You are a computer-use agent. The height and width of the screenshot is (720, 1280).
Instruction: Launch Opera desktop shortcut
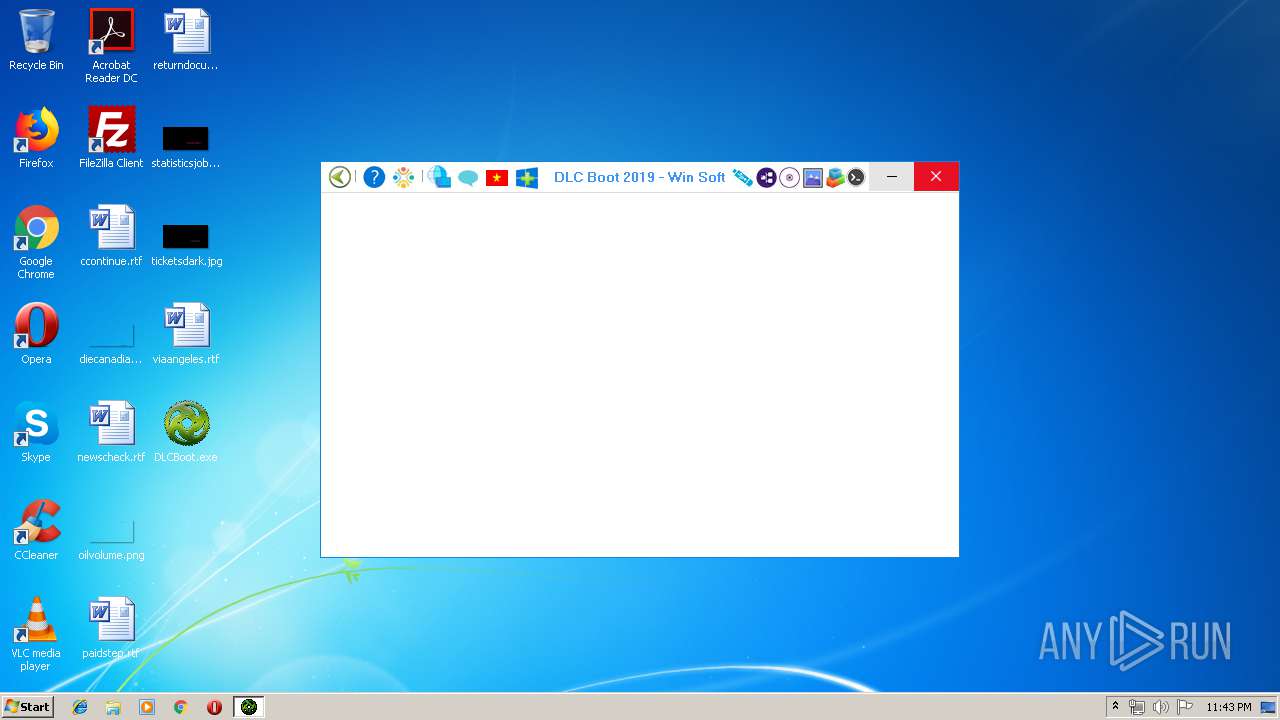36,334
